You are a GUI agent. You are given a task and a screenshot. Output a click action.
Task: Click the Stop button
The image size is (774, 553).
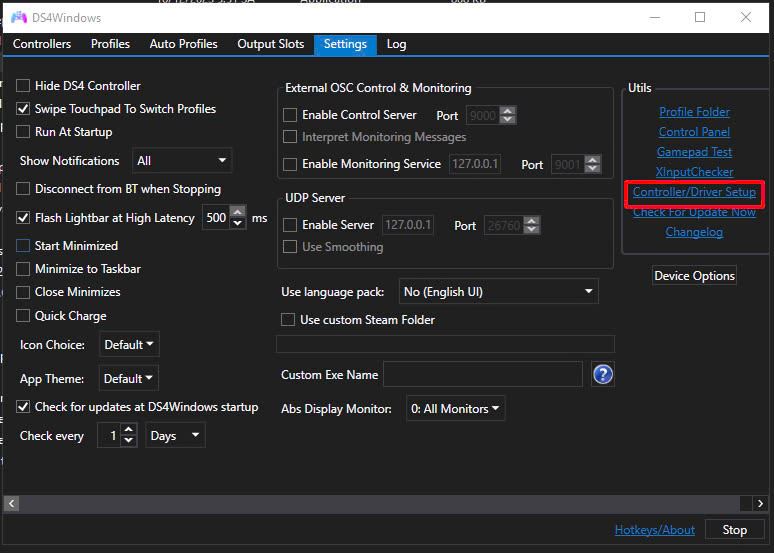tap(735, 530)
